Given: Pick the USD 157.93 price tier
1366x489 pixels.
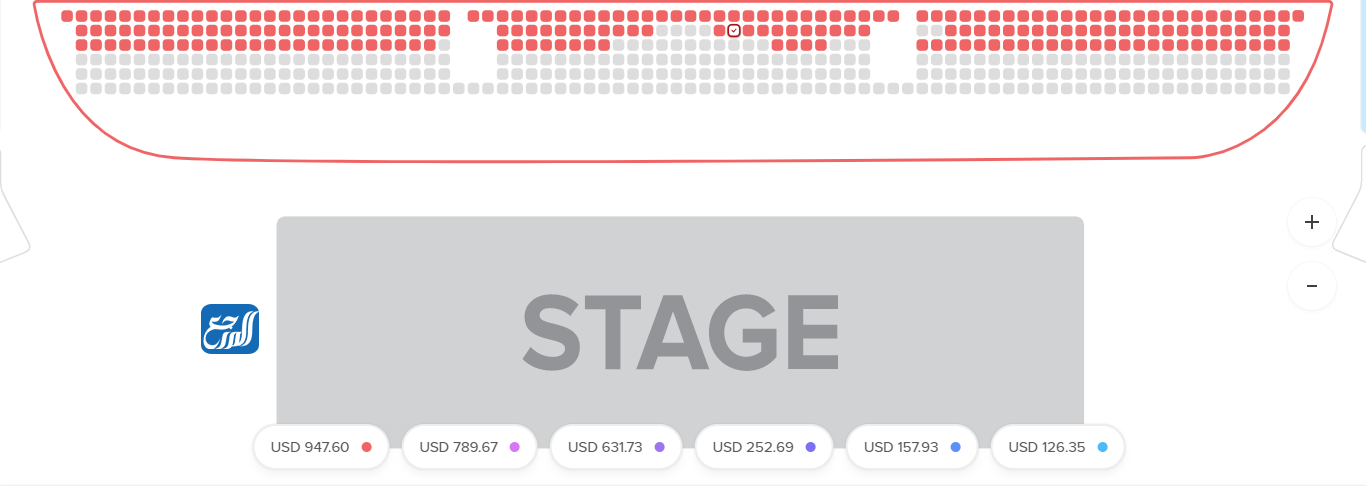Looking at the screenshot, I should coord(912,447).
